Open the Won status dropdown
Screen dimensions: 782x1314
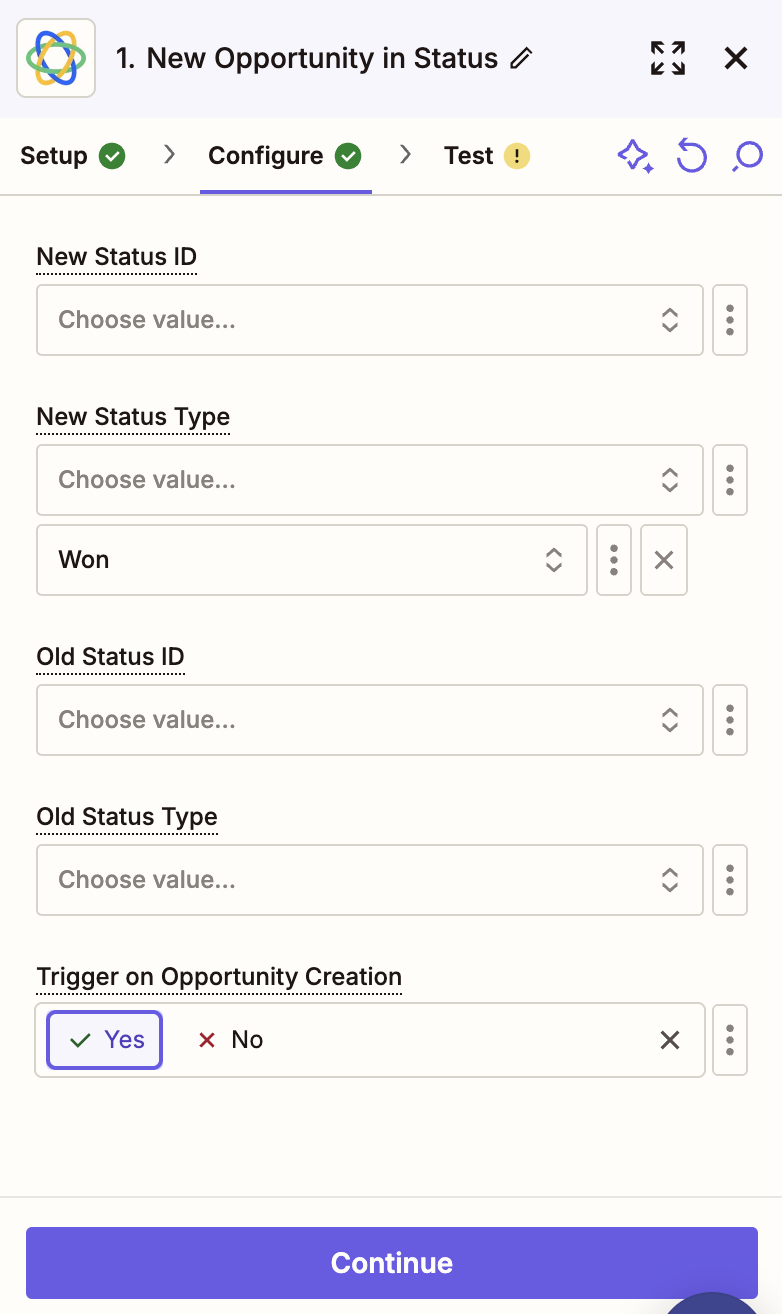[x=312, y=560]
